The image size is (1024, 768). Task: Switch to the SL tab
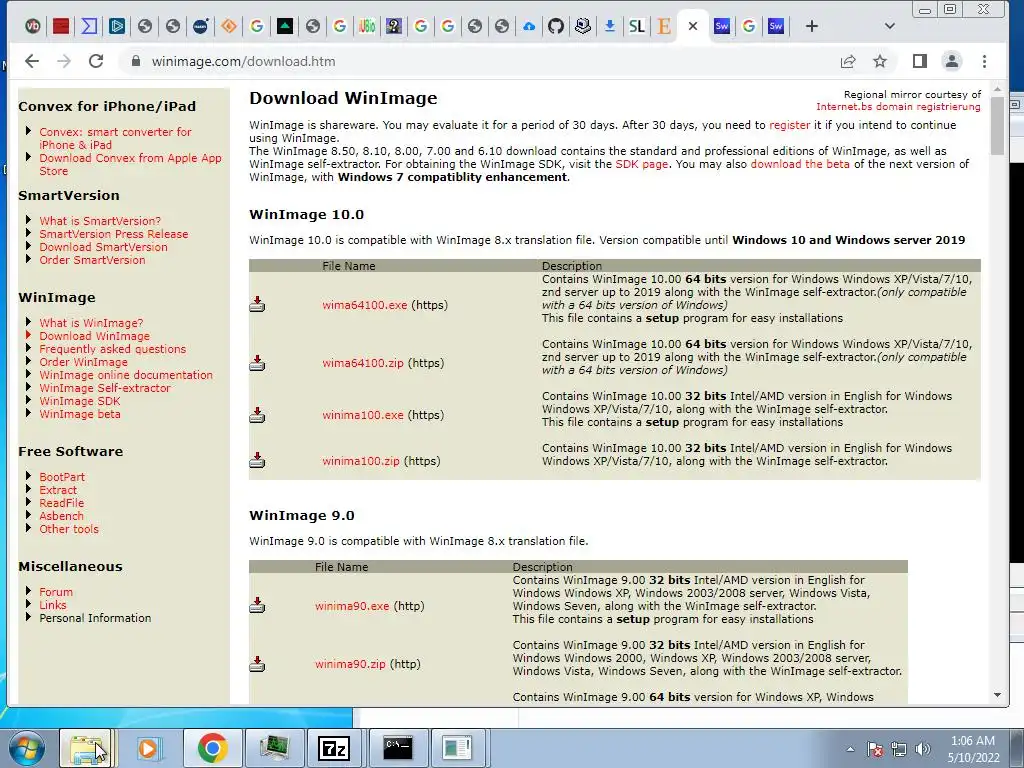(637, 26)
